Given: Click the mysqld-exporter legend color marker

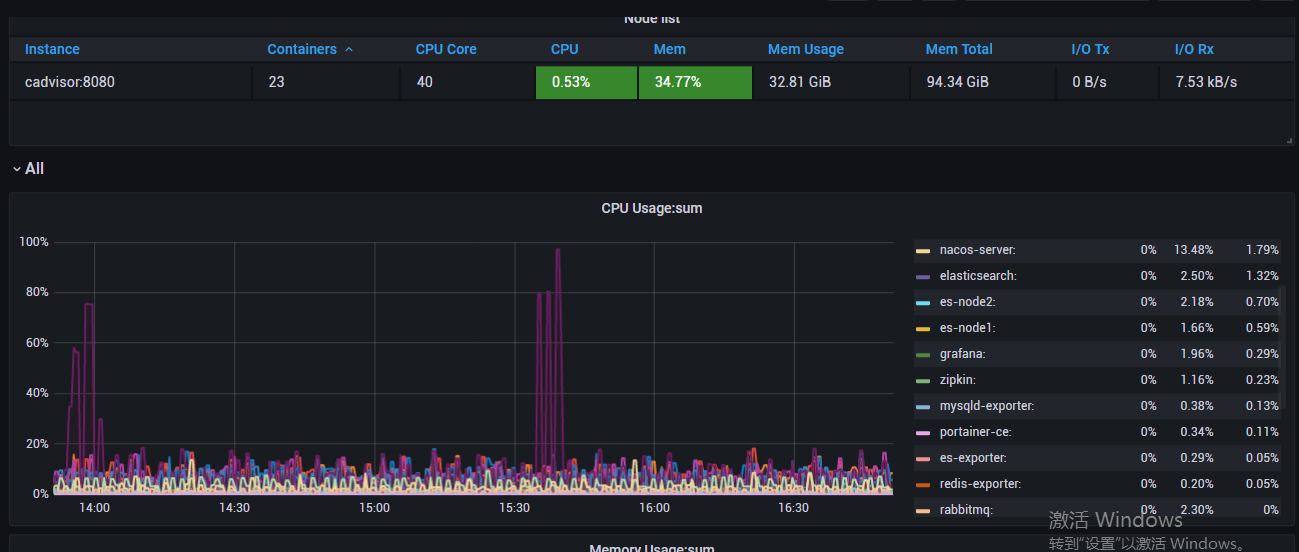Looking at the screenshot, I should coord(923,406).
